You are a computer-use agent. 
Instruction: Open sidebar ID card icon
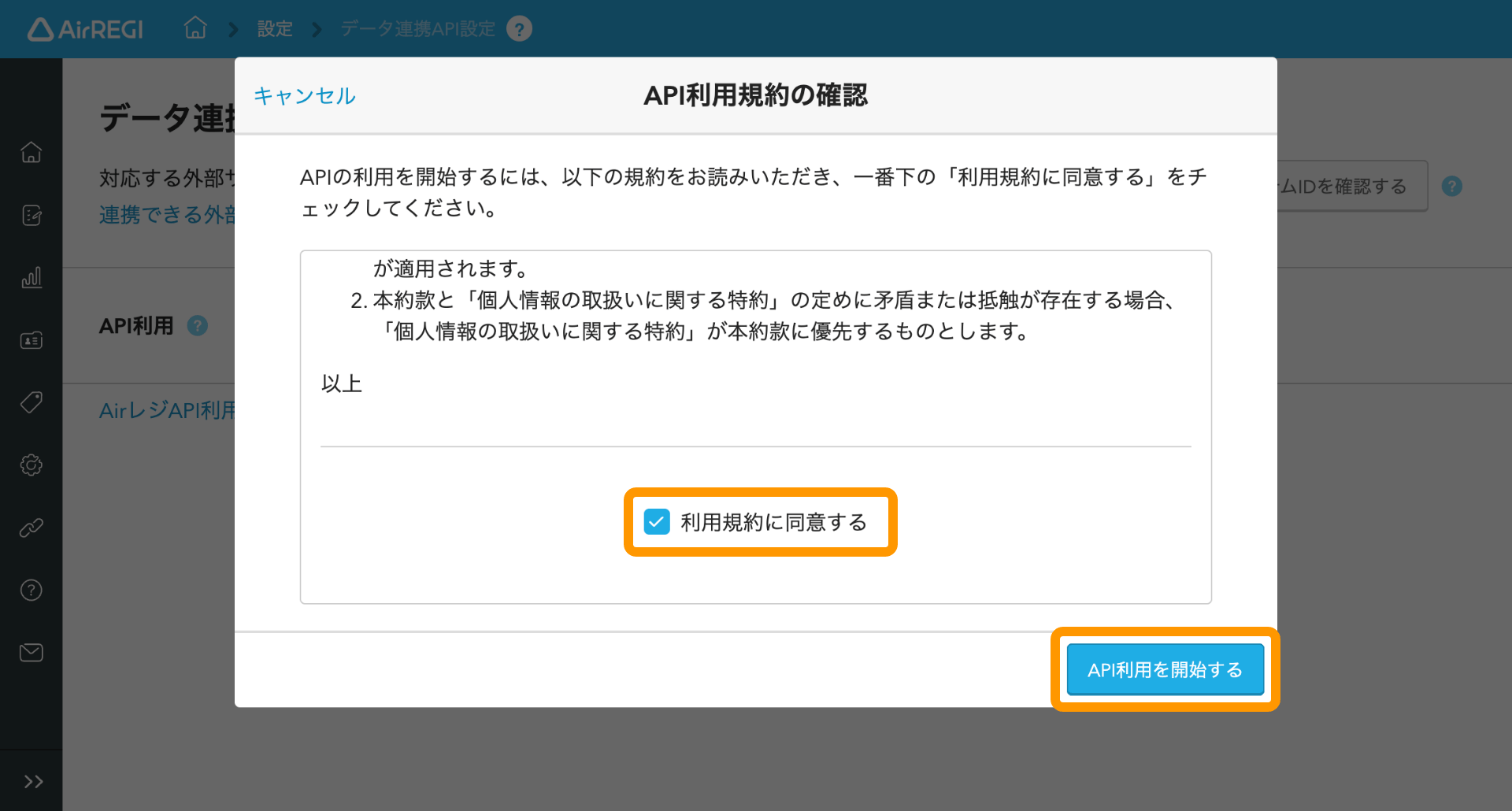(31, 340)
